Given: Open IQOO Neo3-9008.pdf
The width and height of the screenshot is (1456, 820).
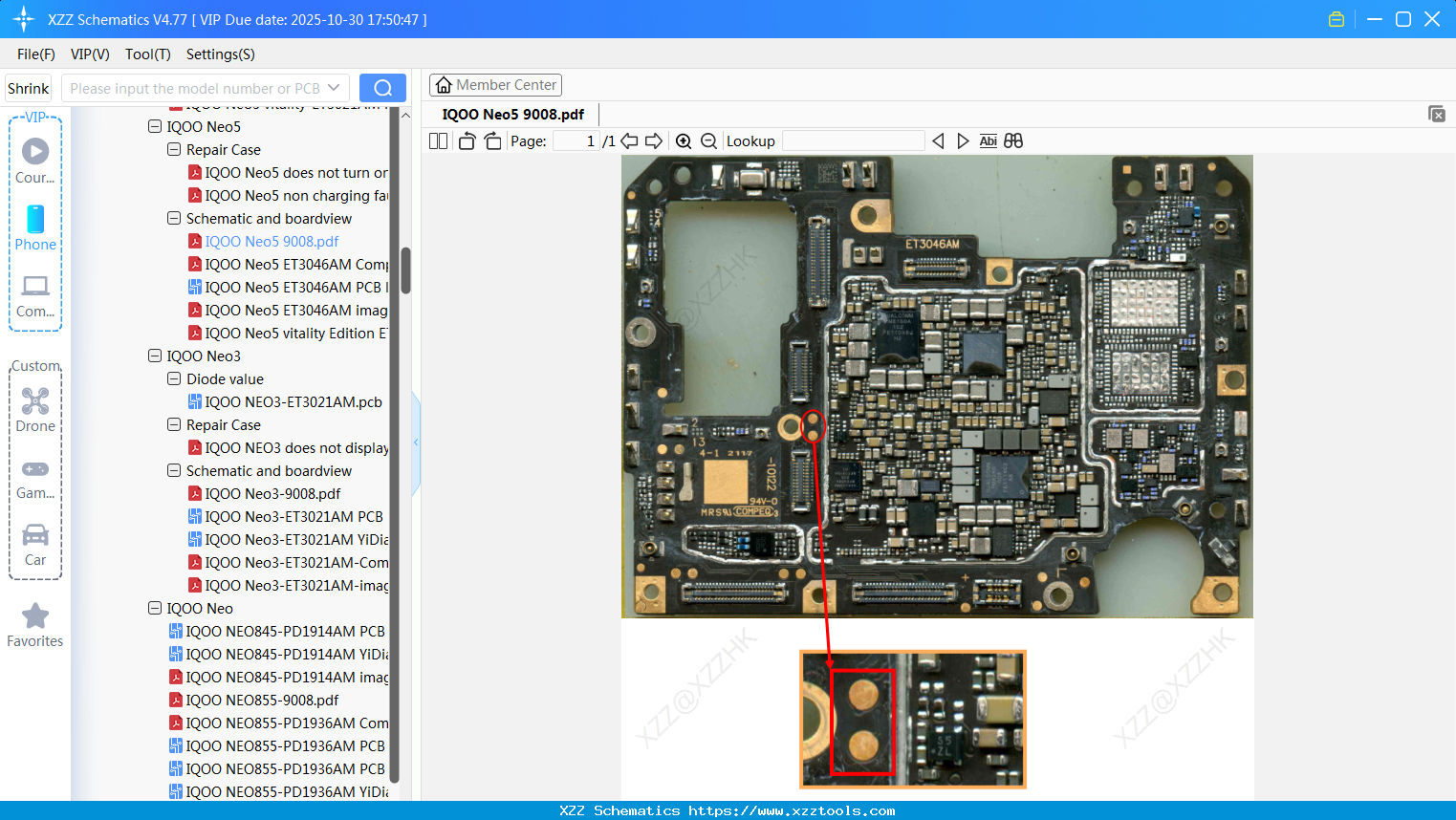Looking at the screenshot, I should (x=264, y=494).
